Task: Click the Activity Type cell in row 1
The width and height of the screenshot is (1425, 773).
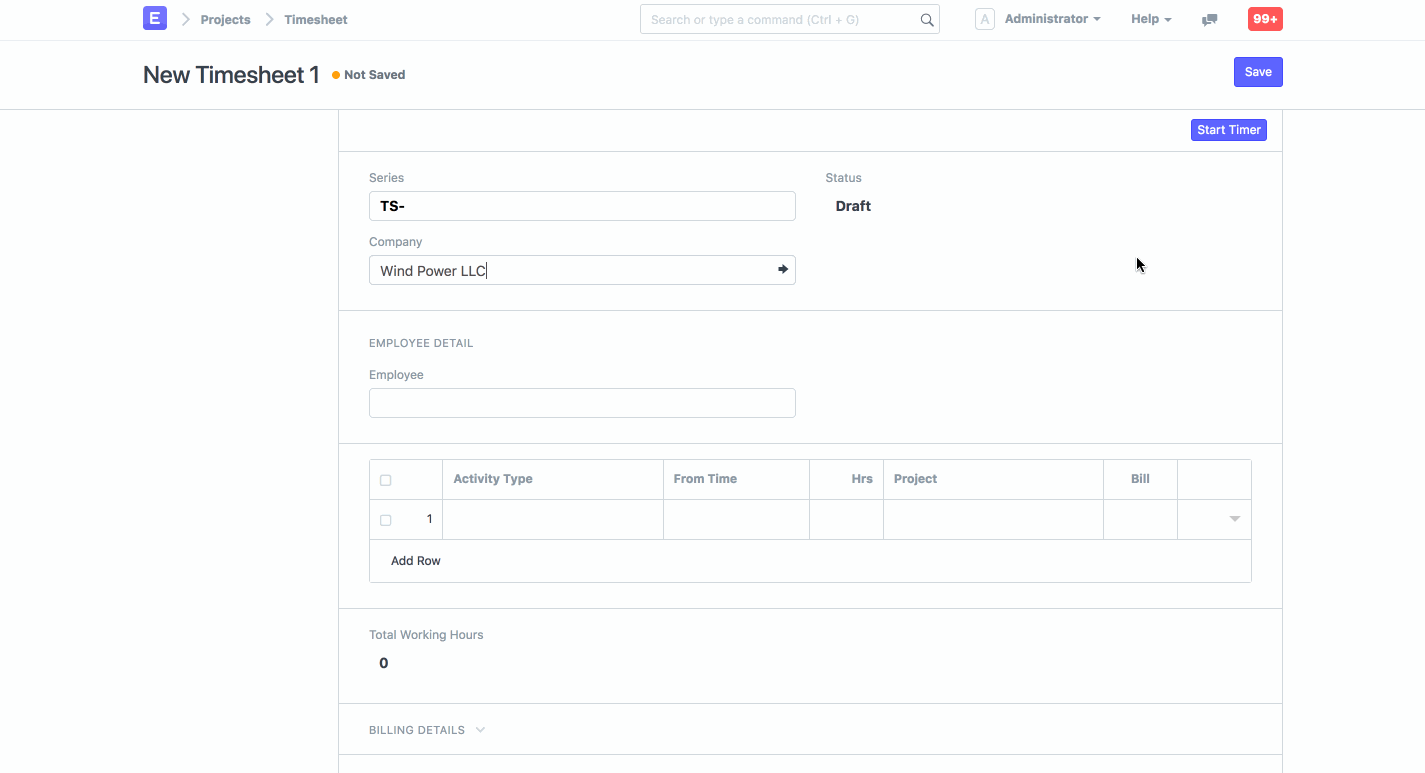Action: tap(553, 520)
